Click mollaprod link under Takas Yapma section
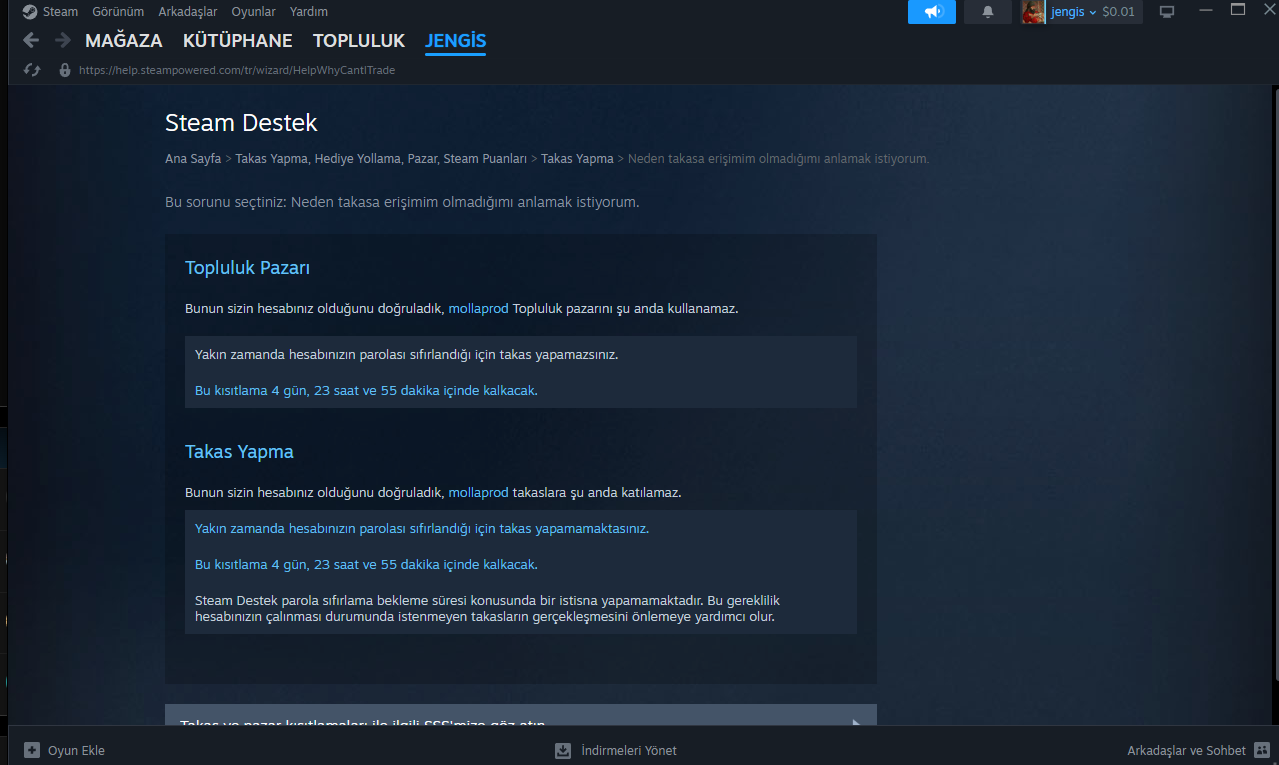Viewport: 1279px width, 765px height. click(x=478, y=492)
